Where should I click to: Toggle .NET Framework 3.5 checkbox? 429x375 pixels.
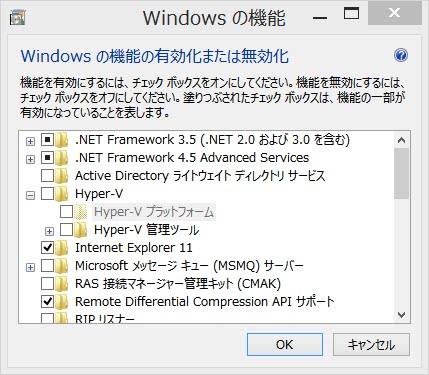click(47, 140)
